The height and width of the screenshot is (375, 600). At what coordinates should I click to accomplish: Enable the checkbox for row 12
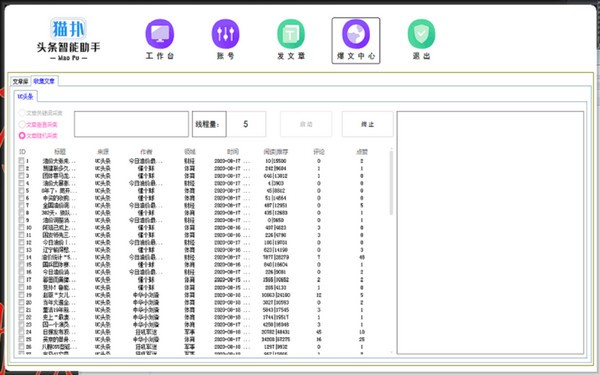coord(21,243)
